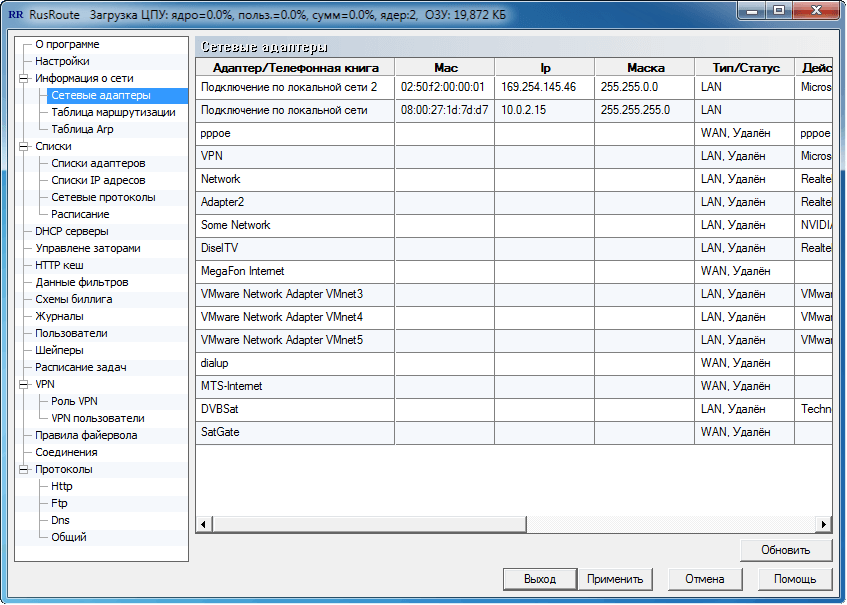Collapse the VPN tree node

tap(23, 385)
